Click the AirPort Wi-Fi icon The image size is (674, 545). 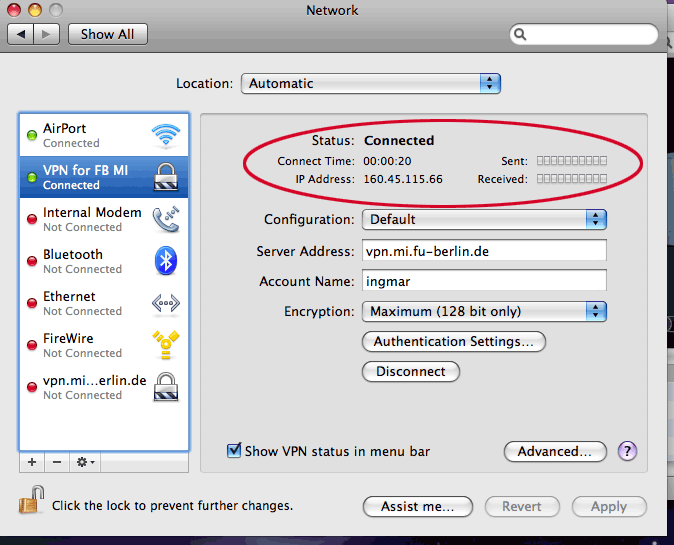[165, 135]
